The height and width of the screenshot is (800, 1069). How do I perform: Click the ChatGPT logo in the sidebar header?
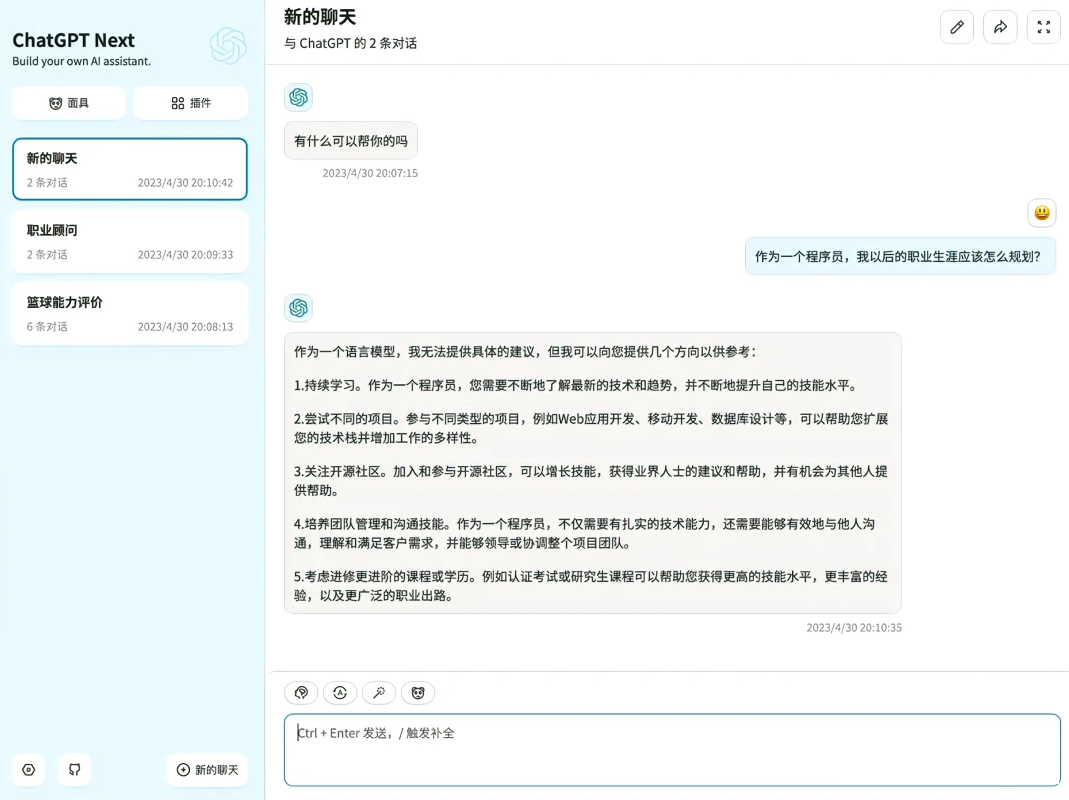point(228,46)
